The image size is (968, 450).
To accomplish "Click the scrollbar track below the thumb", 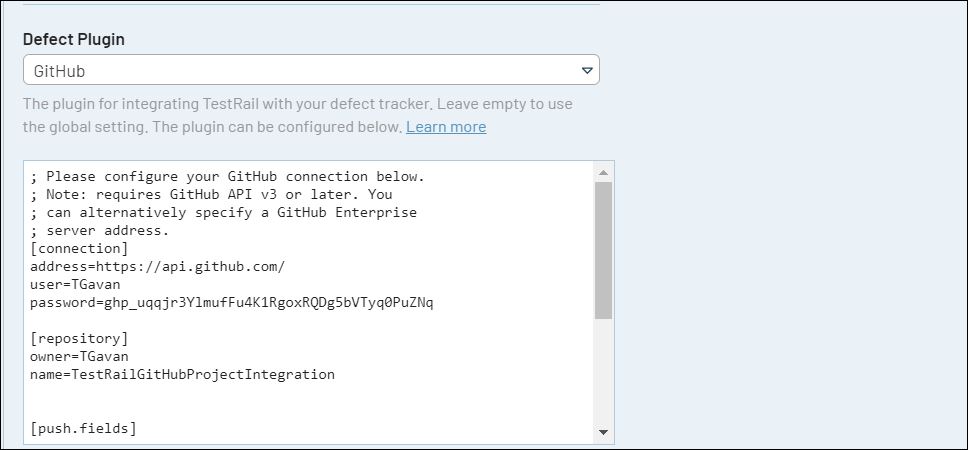I will tap(603, 370).
